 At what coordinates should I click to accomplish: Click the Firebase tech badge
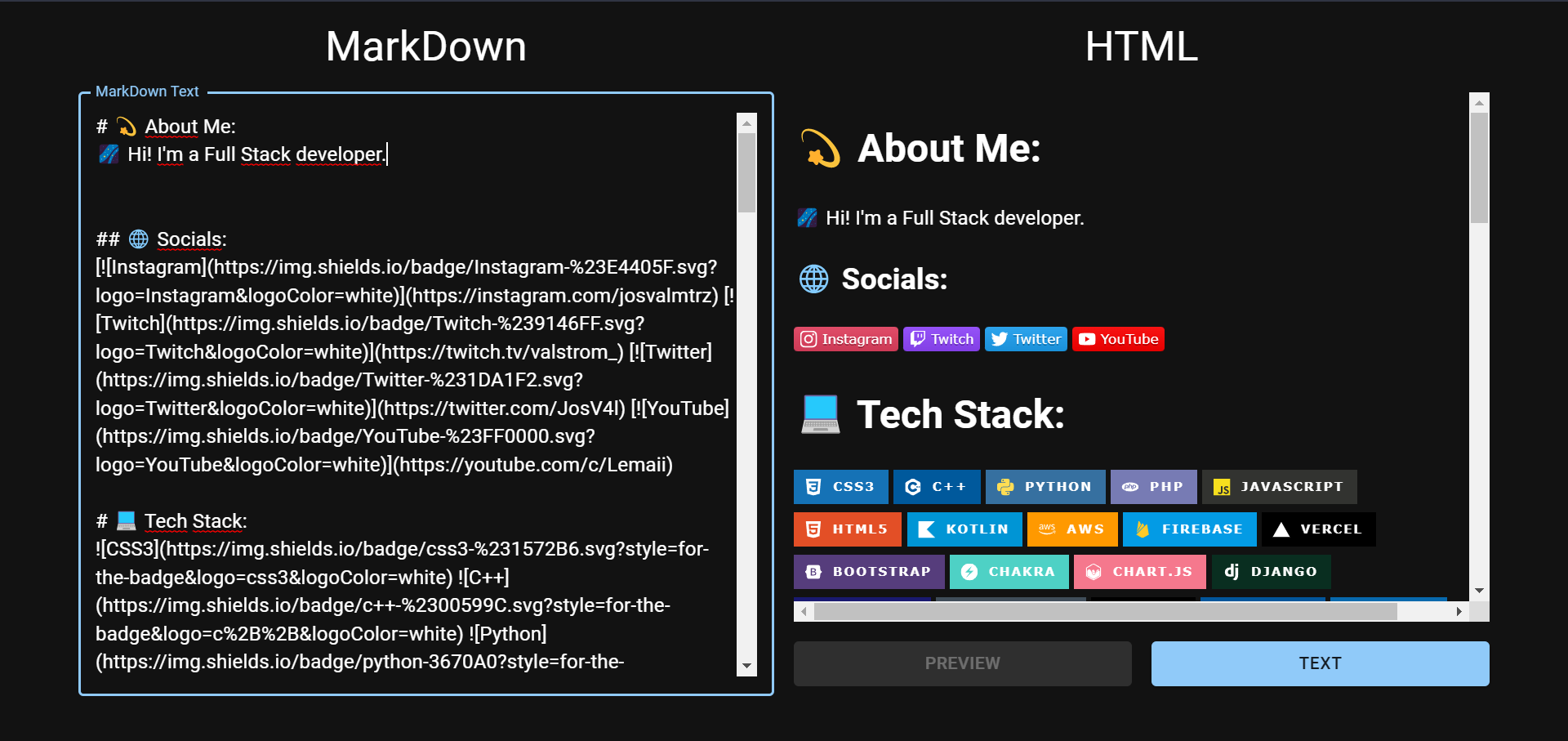pyautogui.click(x=1189, y=529)
